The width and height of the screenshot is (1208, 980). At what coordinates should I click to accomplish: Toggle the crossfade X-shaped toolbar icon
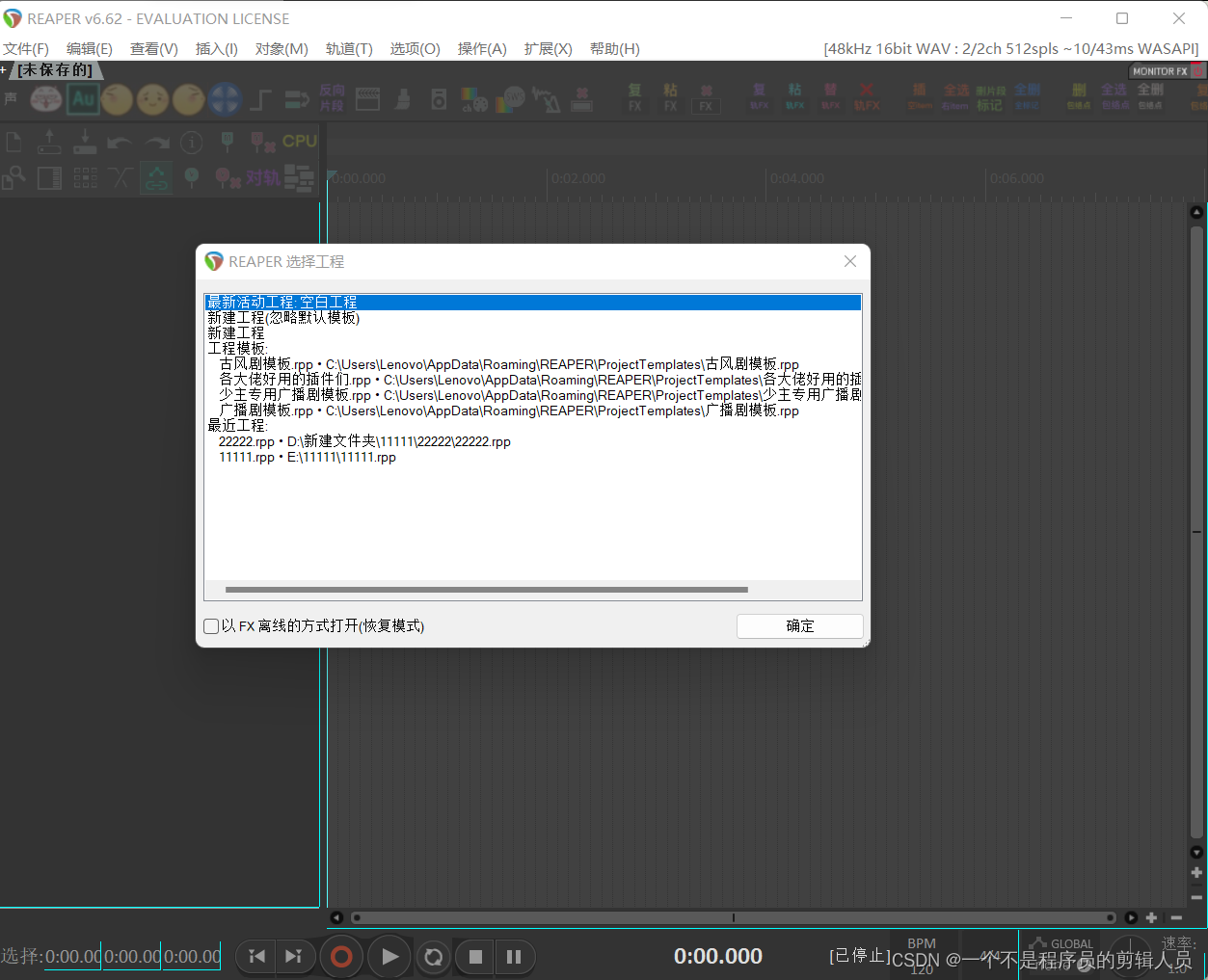[x=121, y=177]
